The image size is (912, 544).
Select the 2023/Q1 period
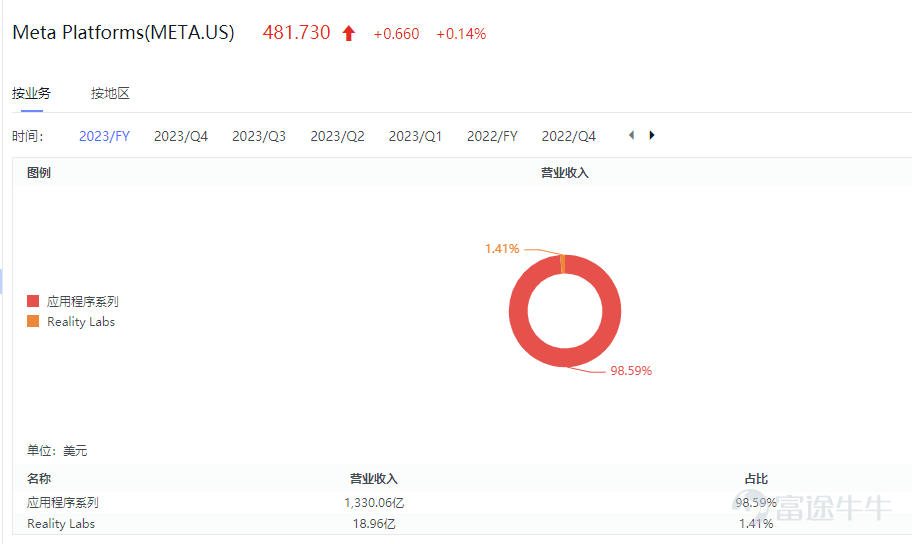415,136
